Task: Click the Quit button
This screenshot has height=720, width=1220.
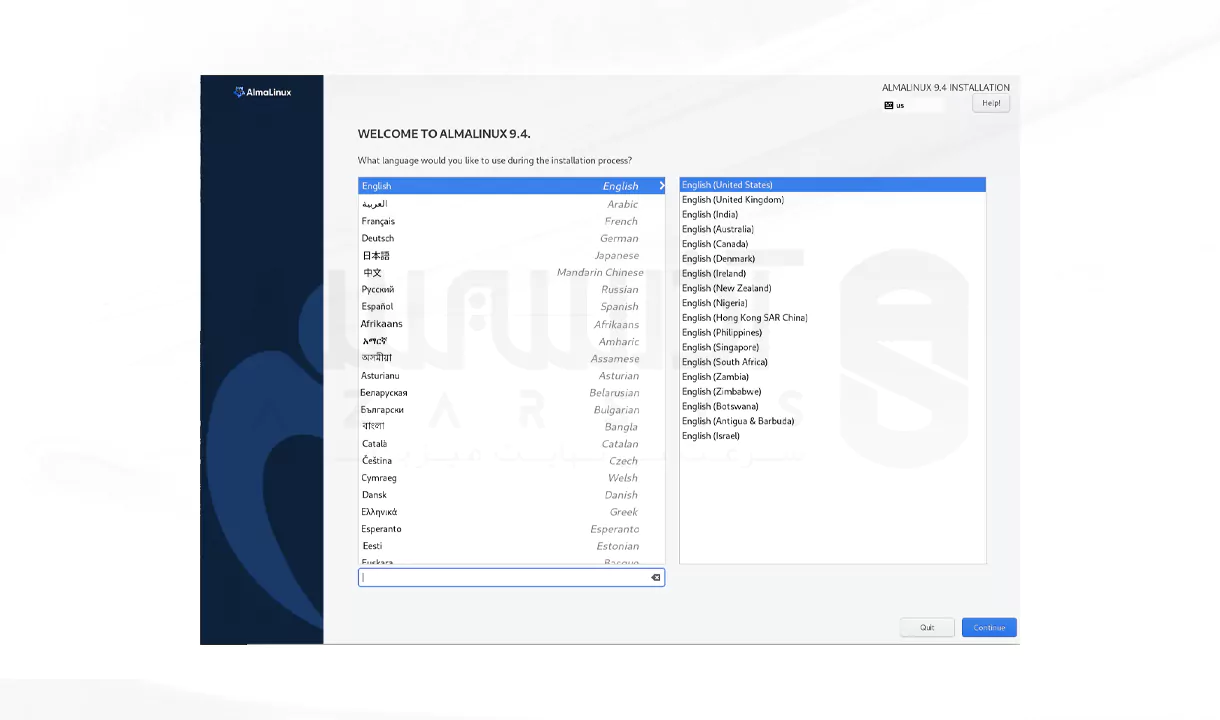Action: pyautogui.click(x=927, y=627)
